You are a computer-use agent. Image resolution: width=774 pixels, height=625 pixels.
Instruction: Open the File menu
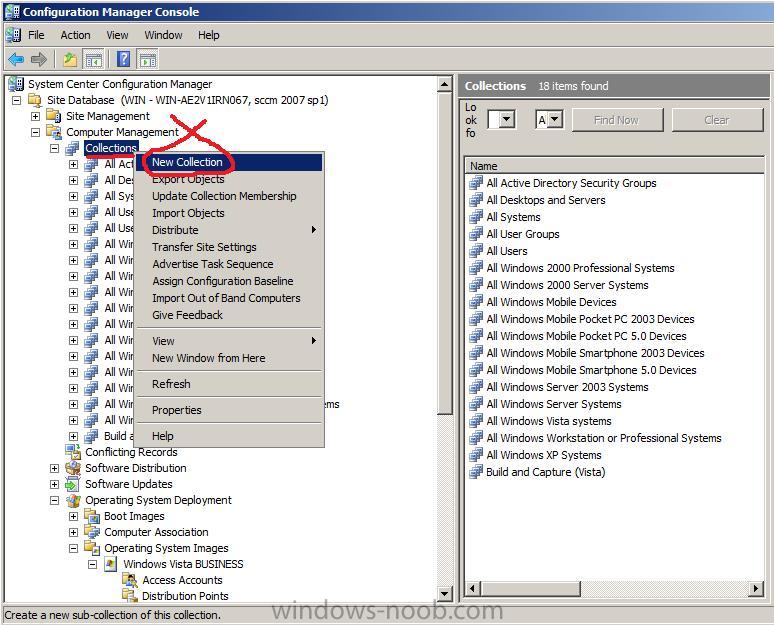(36, 35)
